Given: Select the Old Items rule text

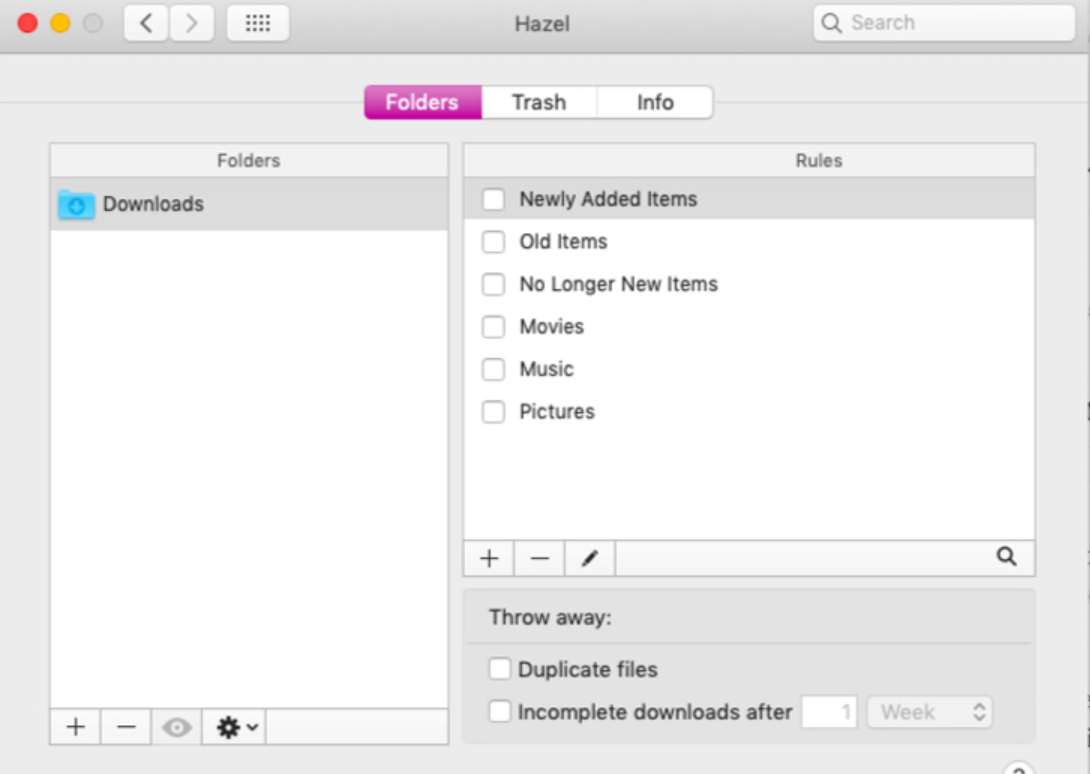Looking at the screenshot, I should coord(563,242).
